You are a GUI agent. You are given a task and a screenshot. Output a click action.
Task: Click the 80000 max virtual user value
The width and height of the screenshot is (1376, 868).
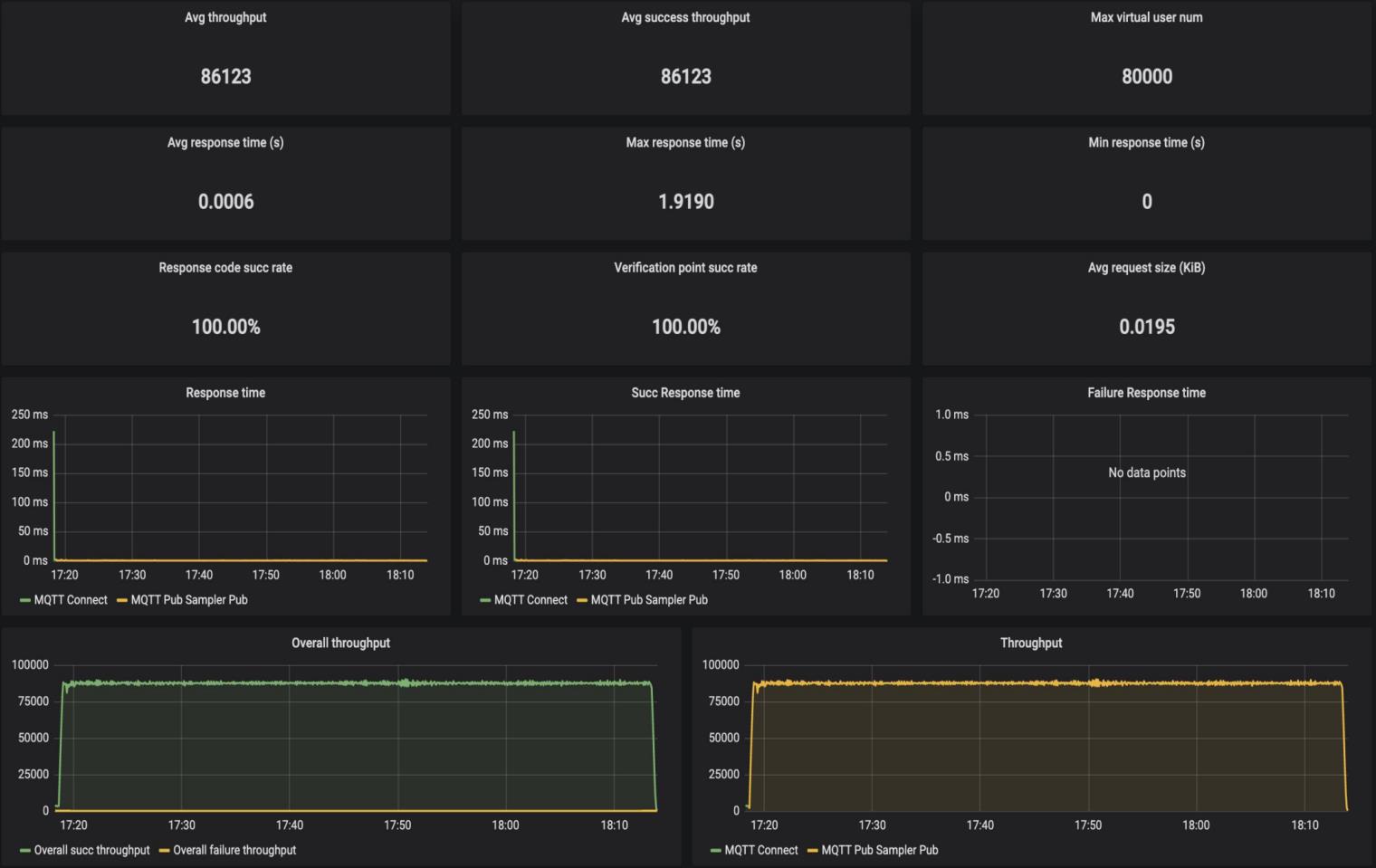pos(1146,76)
